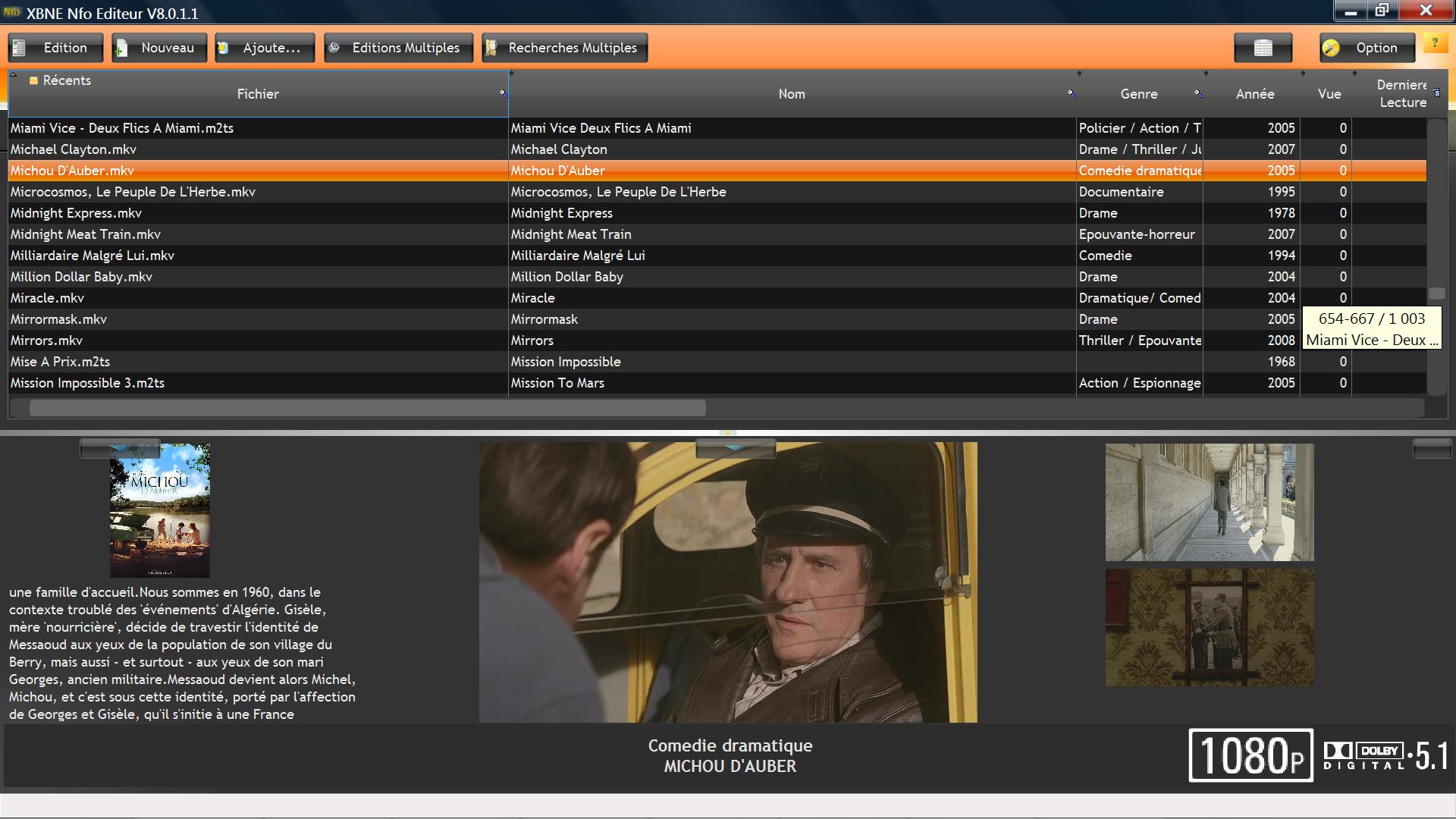Sort by the Genre column header
This screenshot has width=1456, height=819.
tap(1139, 94)
